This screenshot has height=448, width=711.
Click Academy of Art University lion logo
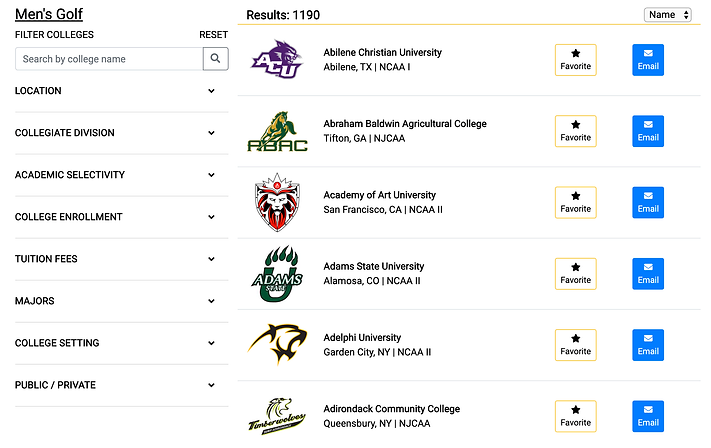(x=276, y=202)
